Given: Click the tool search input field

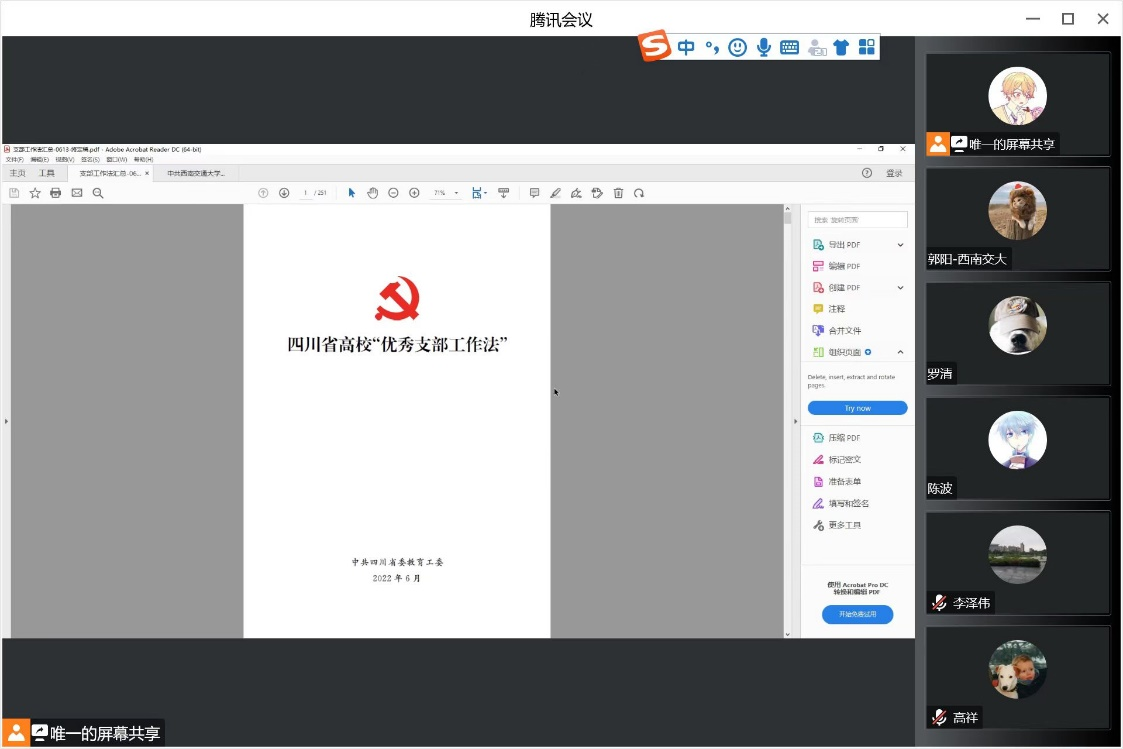Looking at the screenshot, I should [857, 219].
